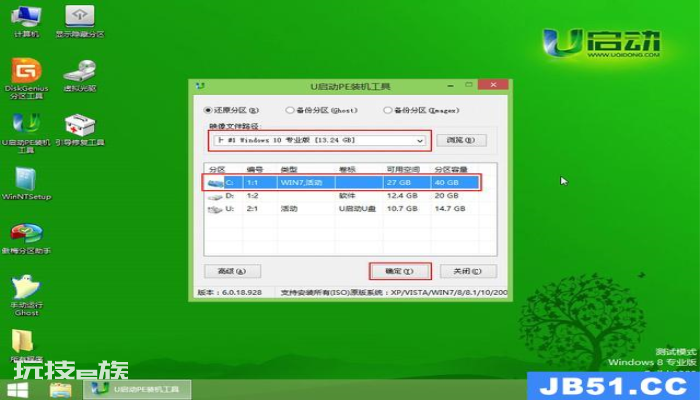Minimize the U启动PE装机工具 dialog
The image size is (700, 400).
pyautogui.click(x=451, y=85)
